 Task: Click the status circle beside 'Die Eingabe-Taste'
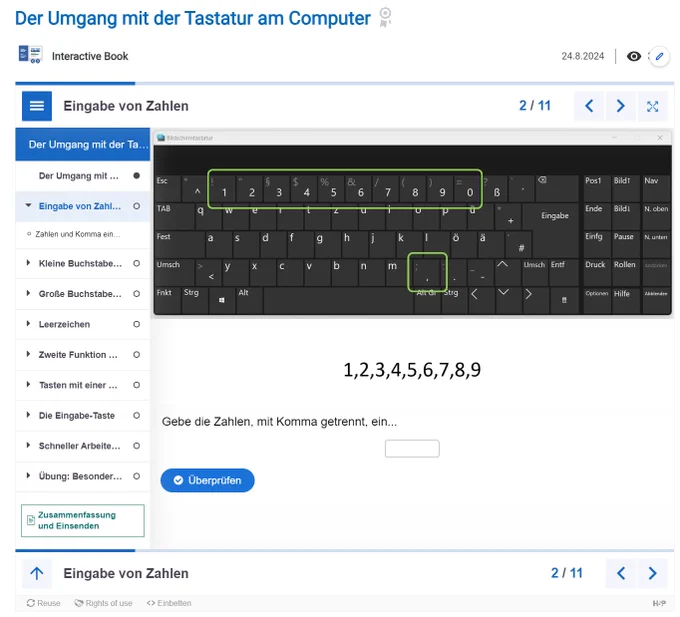137,415
